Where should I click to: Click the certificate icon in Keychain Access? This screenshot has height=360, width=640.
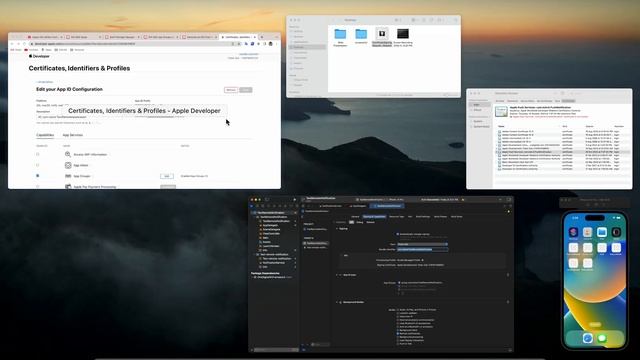point(501,112)
